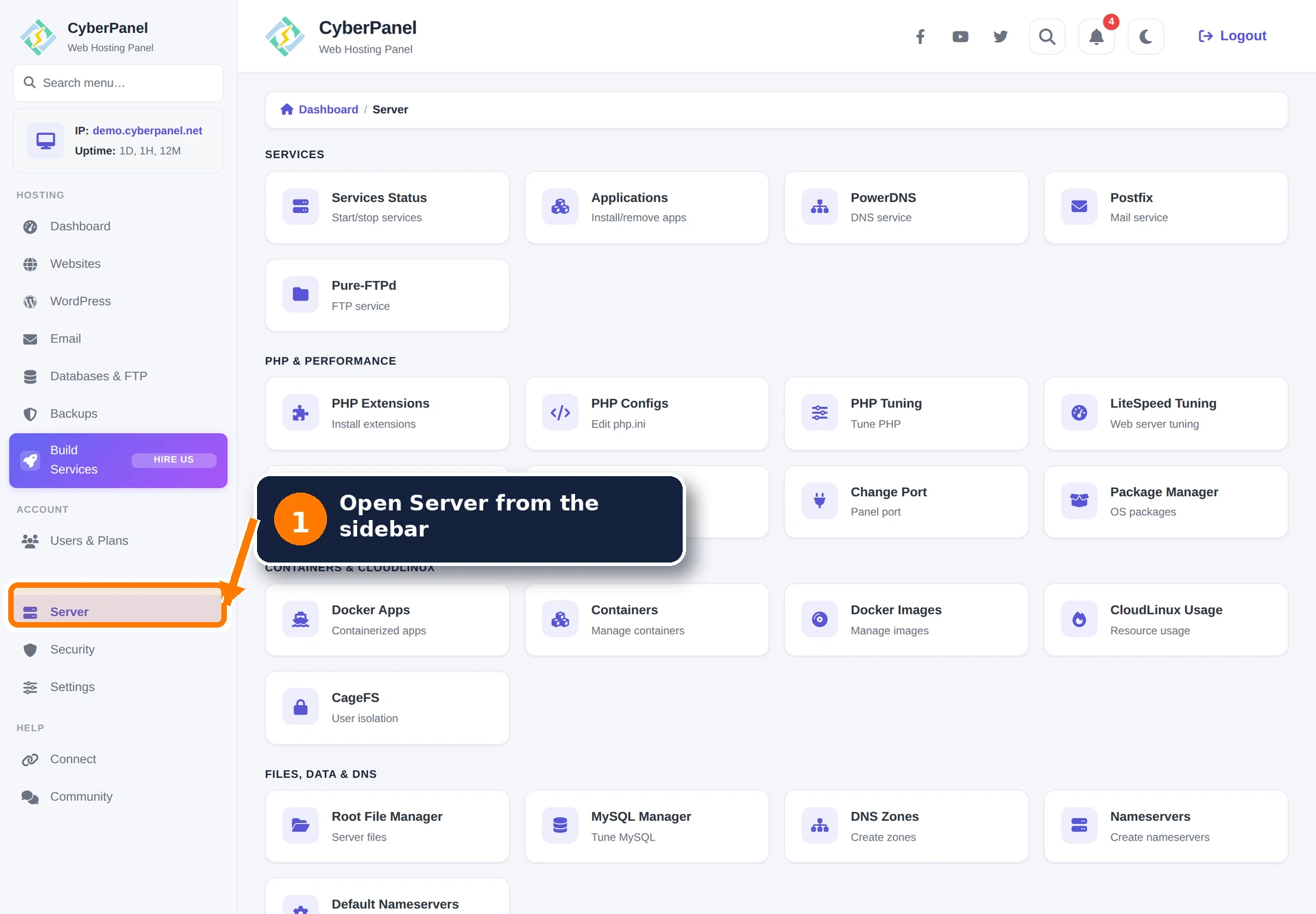The height and width of the screenshot is (914, 1316).
Task: Open the Services Status card title
Action: (x=379, y=198)
